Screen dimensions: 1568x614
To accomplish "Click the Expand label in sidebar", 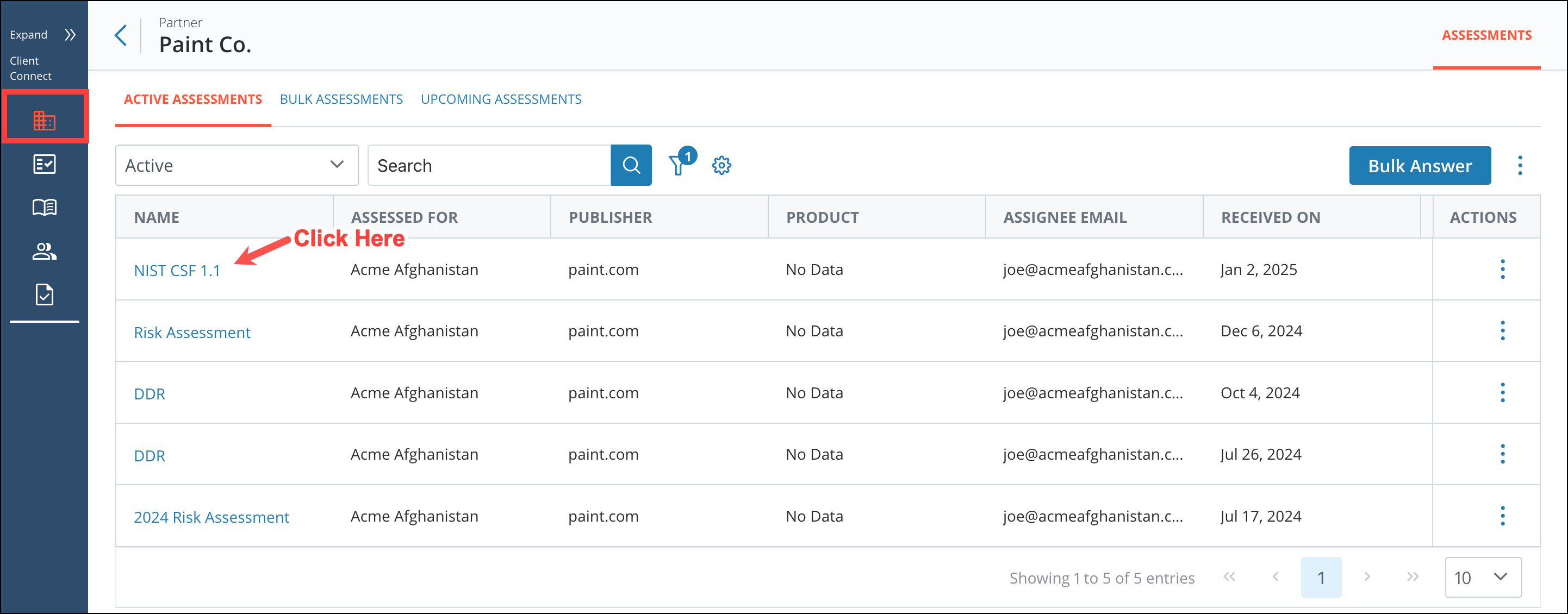I will (28, 35).
